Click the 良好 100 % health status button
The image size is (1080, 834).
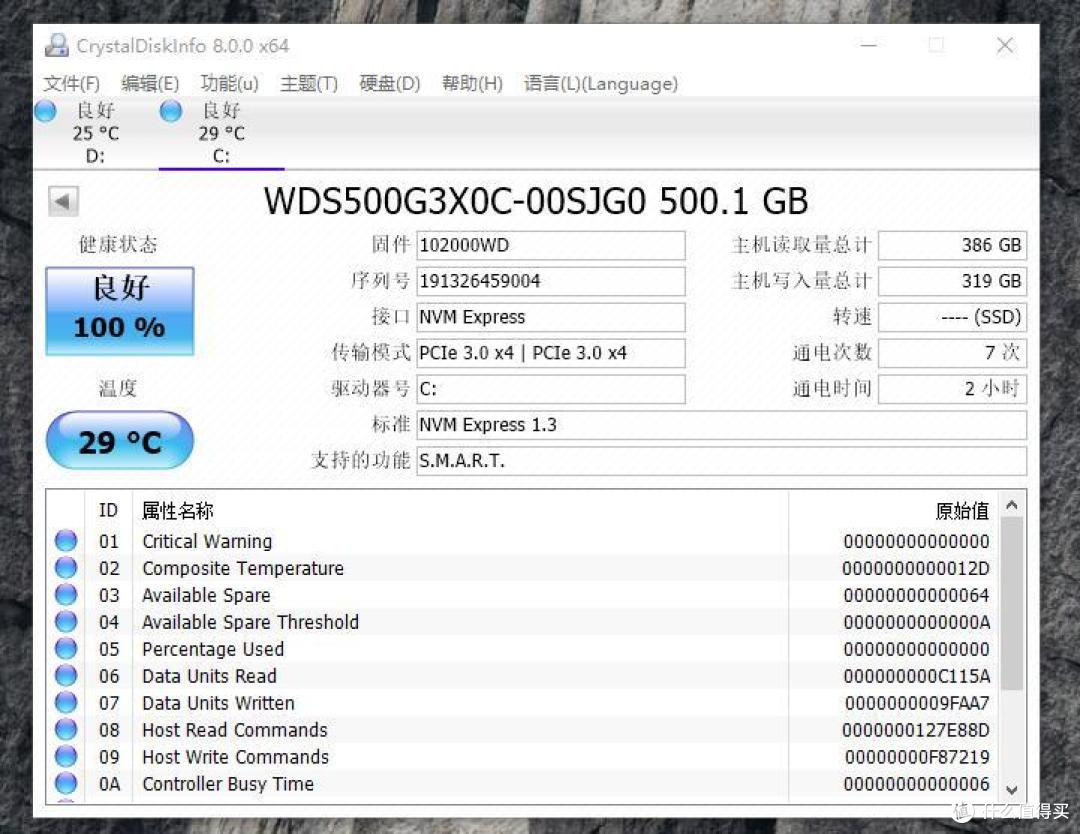(x=120, y=311)
